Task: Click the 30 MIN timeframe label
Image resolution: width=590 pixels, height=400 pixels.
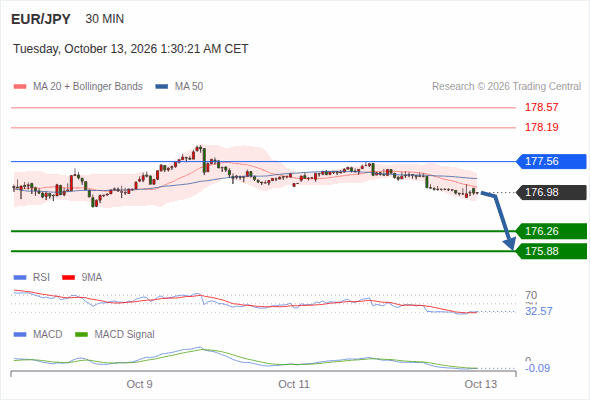Action: [105, 19]
